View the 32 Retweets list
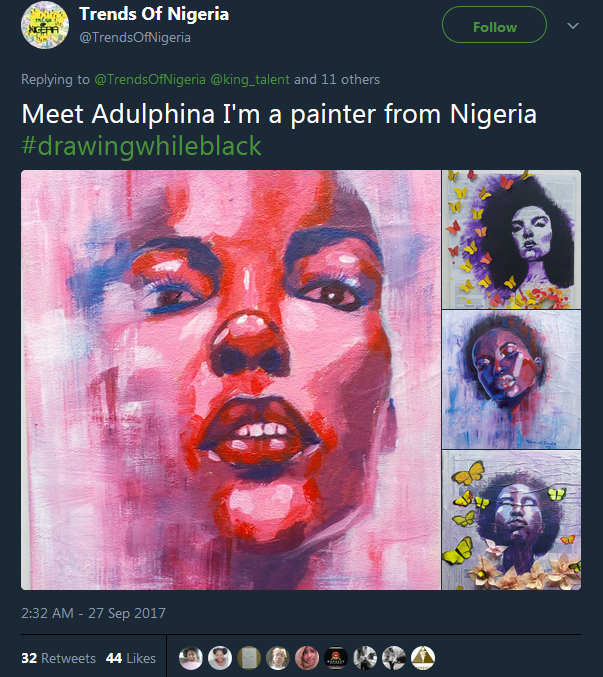Image resolution: width=603 pixels, height=677 pixels. point(59,658)
